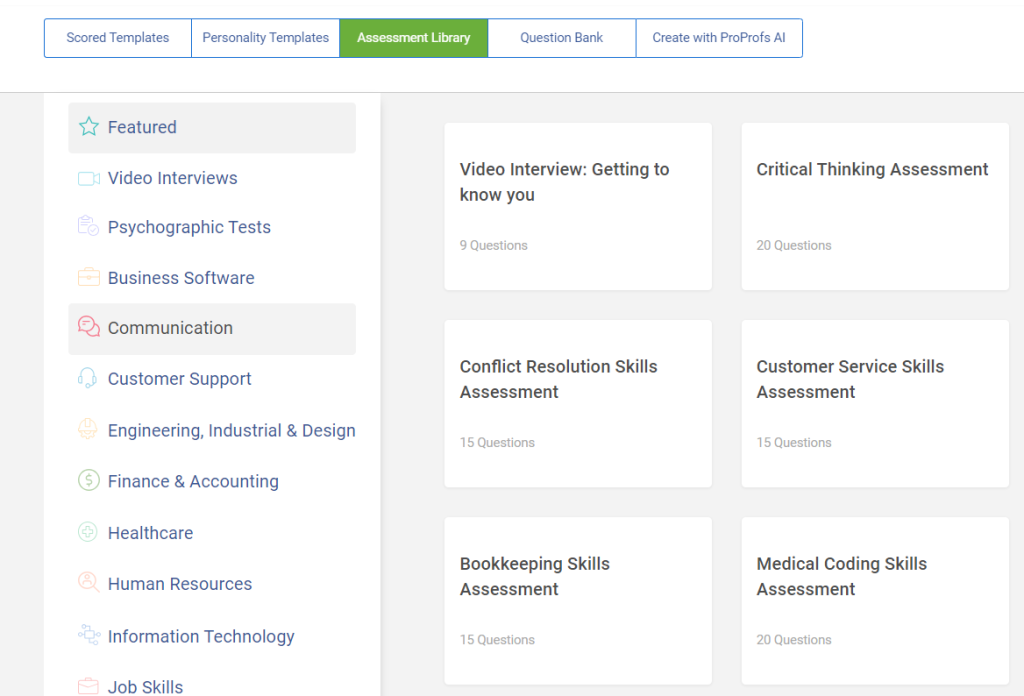Image resolution: width=1024 pixels, height=696 pixels.
Task: Click the Communication chat bubbles icon
Action: tap(89, 328)
